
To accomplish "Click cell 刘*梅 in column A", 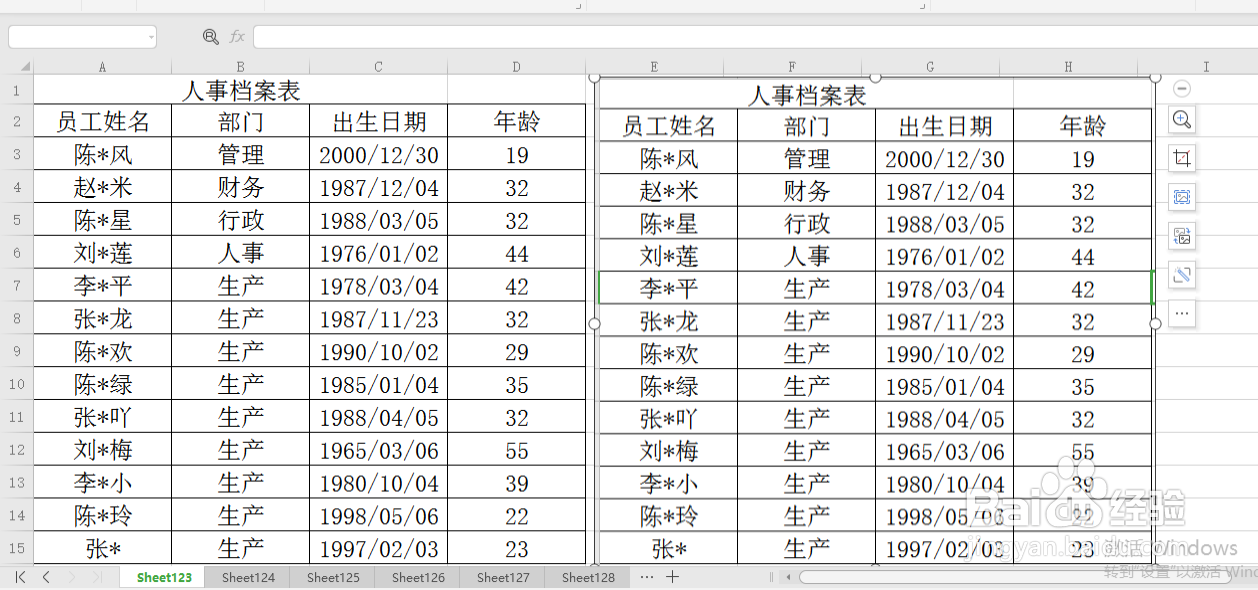I will pos(103,451).
